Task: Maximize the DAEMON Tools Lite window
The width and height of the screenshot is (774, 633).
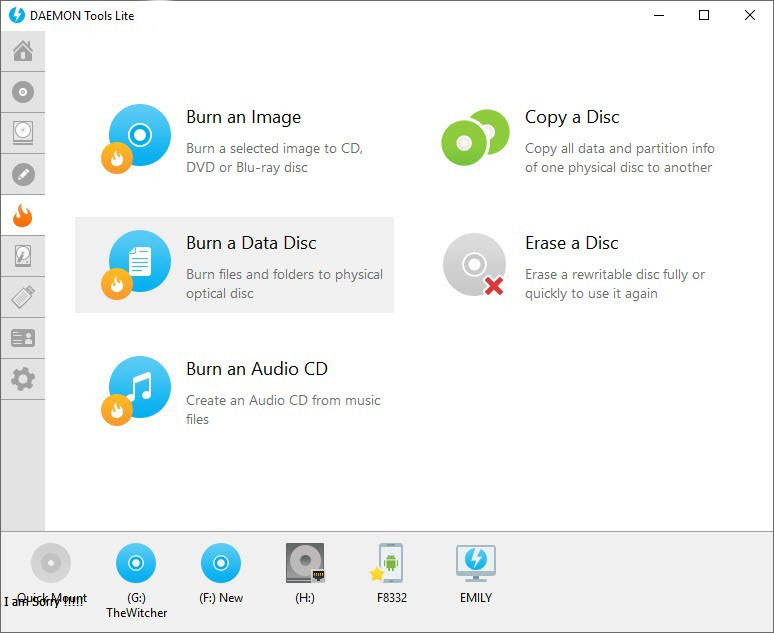Action: 704,15
